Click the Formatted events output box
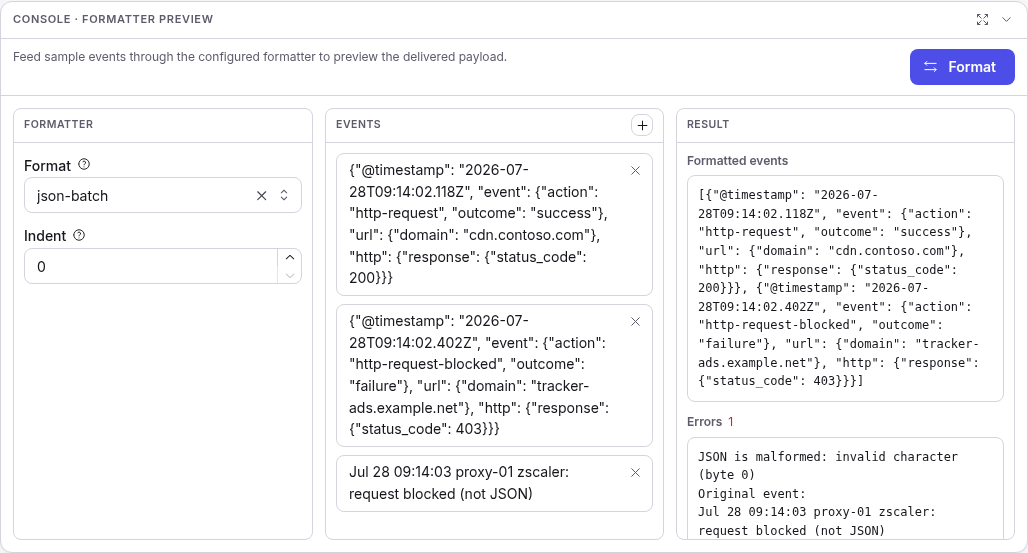Viewport: 1028px width, 553px height. (845, 288)
